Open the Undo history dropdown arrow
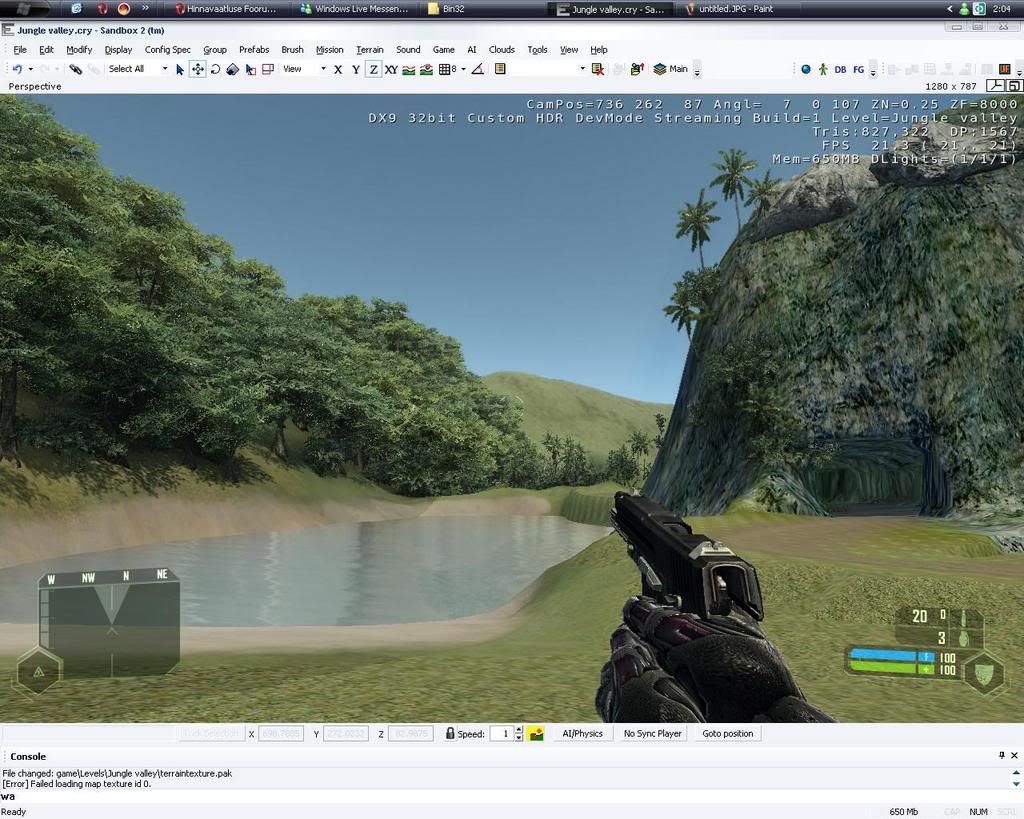Screen dimensions: 1024x819 point(31,69)
